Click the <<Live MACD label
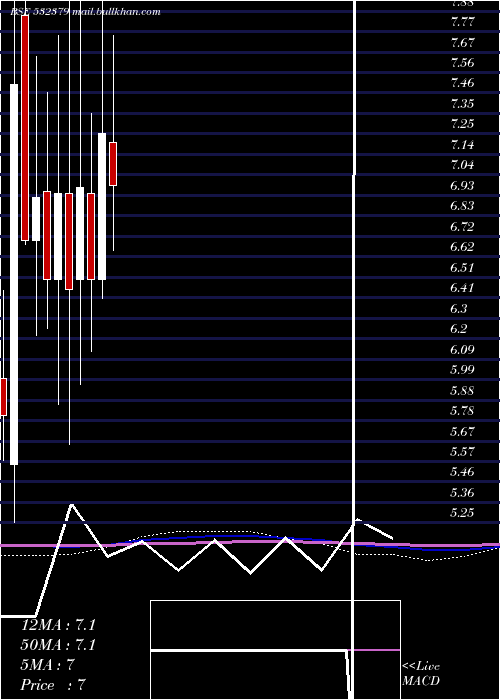Image resolution: width=500 pixels, height=700 pixels. point(421,674)
